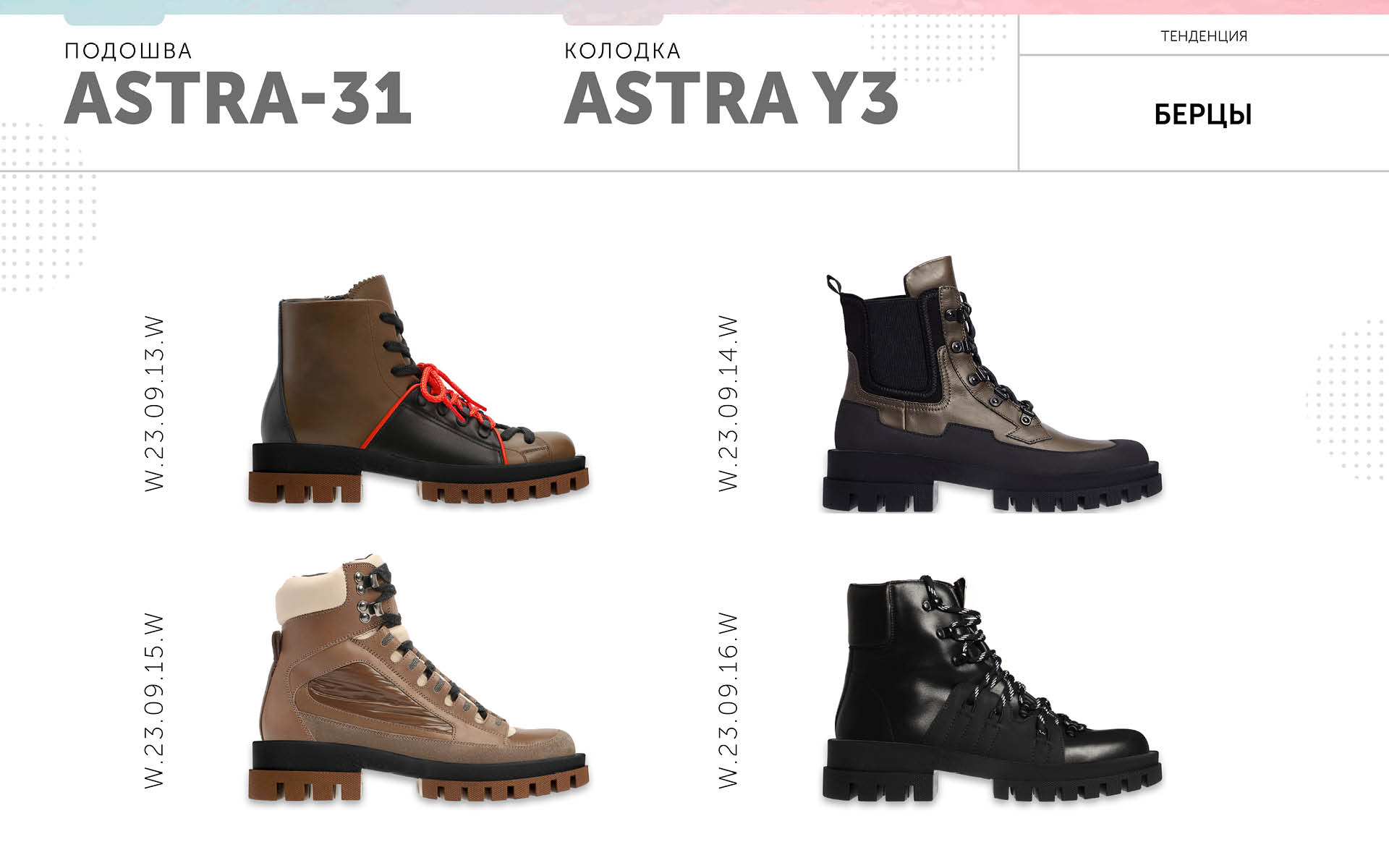The image size is (1389, 868).
Task: Click the ASTRA-31 sole title
Action: point(238,98)
